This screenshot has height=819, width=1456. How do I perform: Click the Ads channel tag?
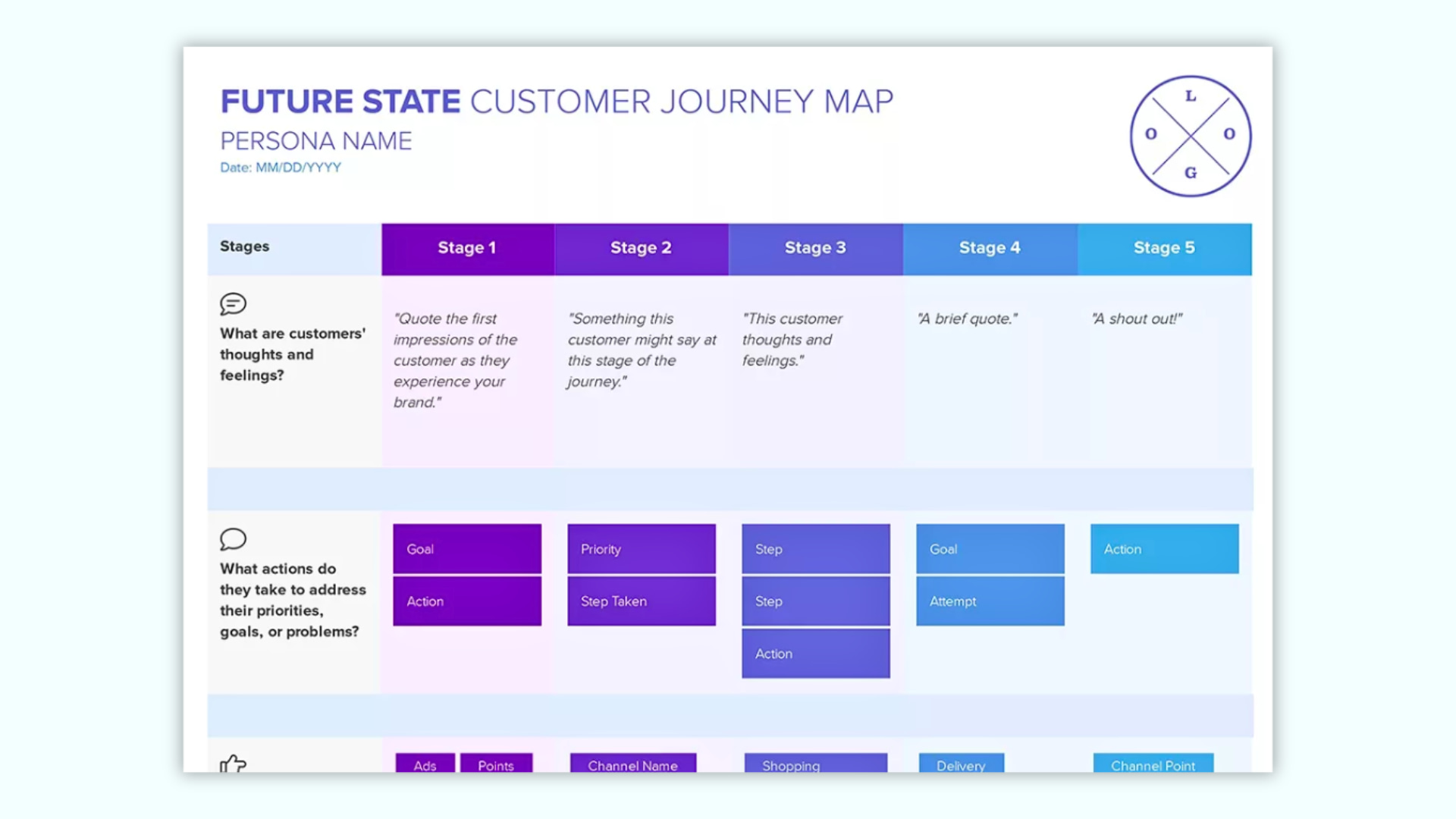[425, 763]
